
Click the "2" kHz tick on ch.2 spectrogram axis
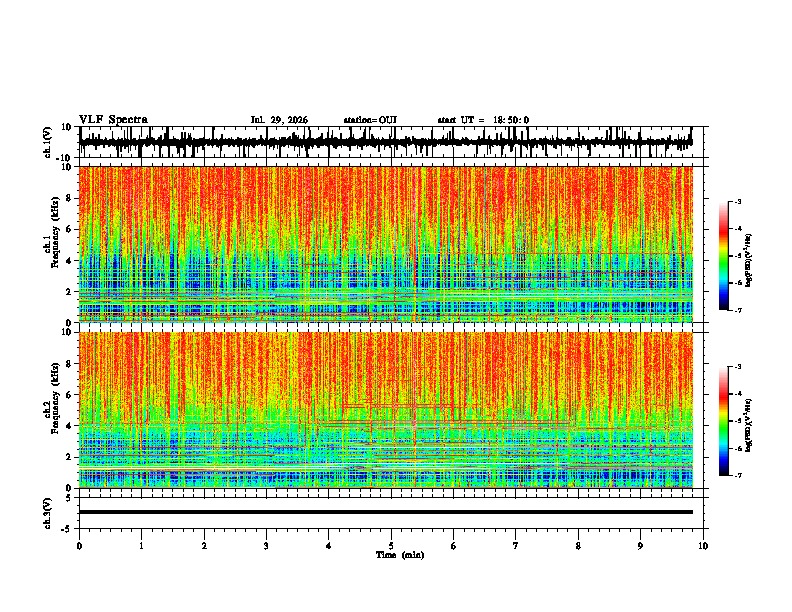point(70,457)
